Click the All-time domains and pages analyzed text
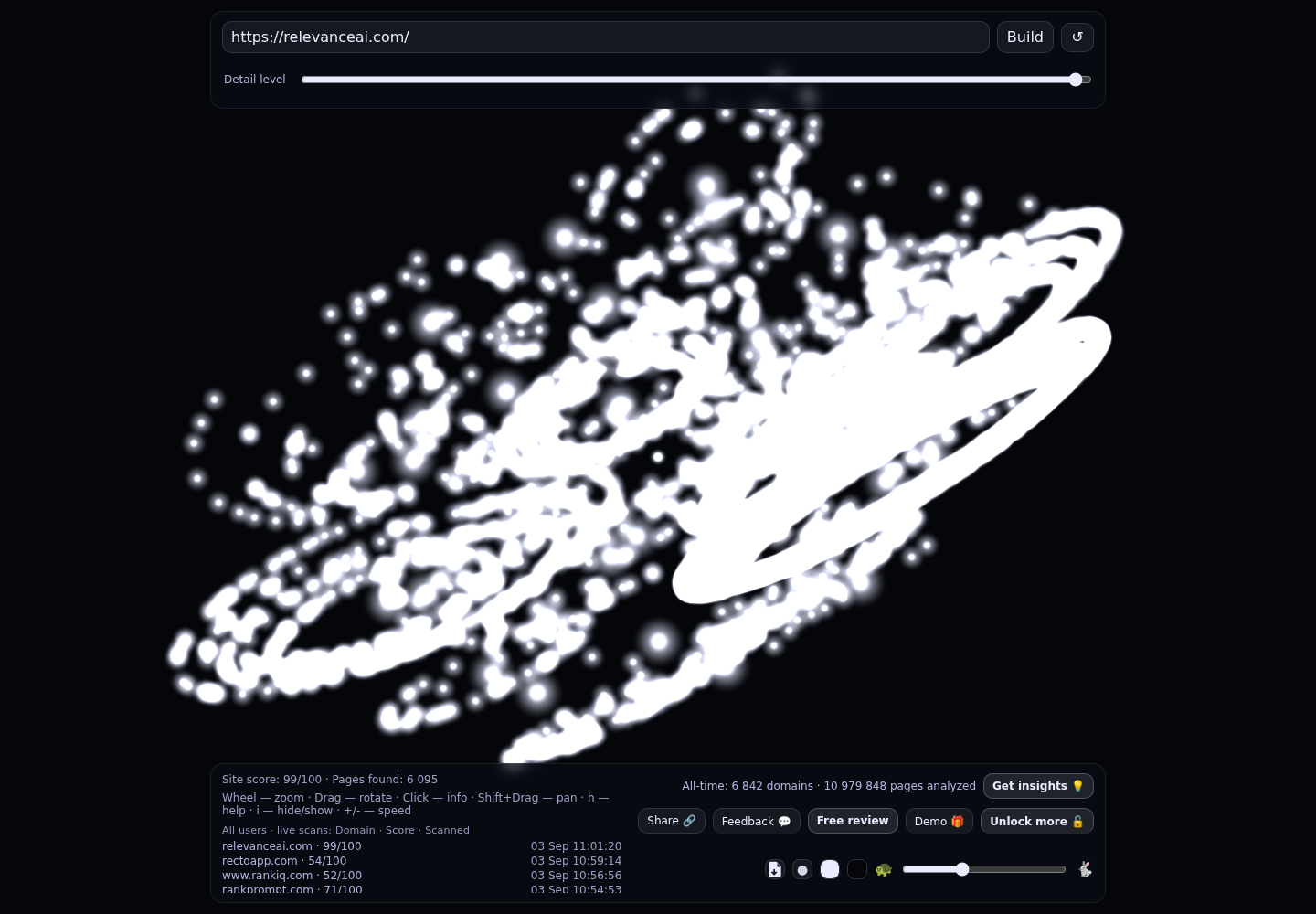Viewport: 1316px width, 914px height. pos(829,786)
